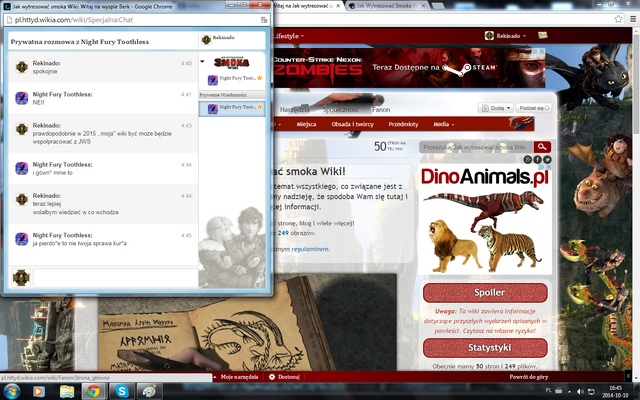Bookmark the page with the star icon
Viewport: 640px width, 400px height.
pyautogui.click(x=618, y=19)
